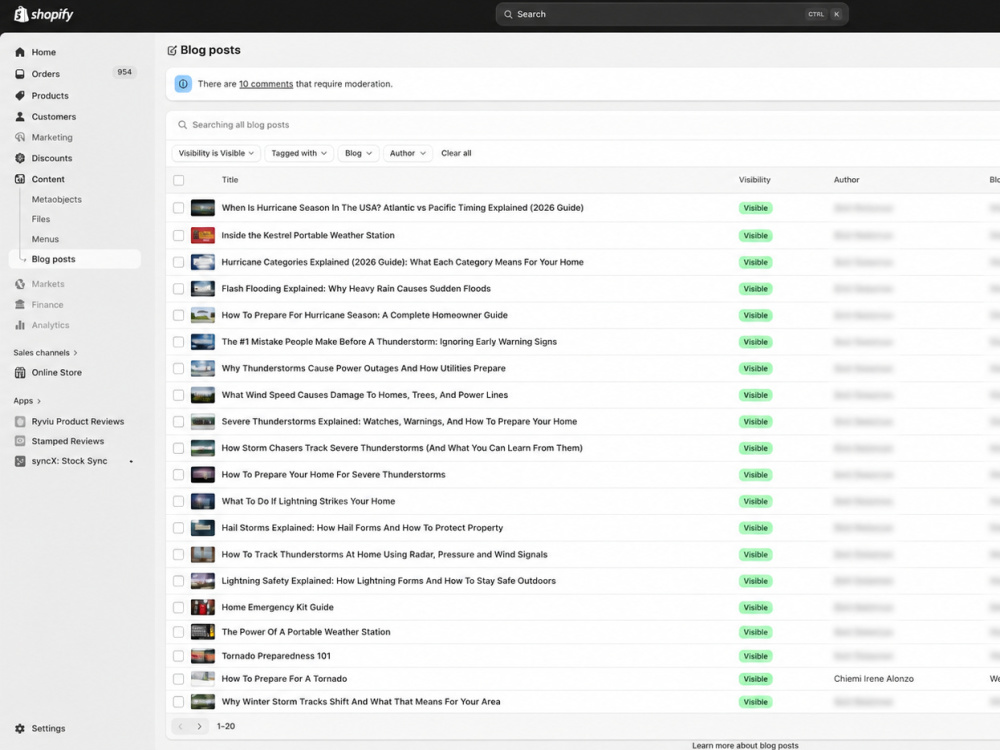Open the Orders section label
The width and height of the screenshot is (1000, 750).
[x=46, y=74]
